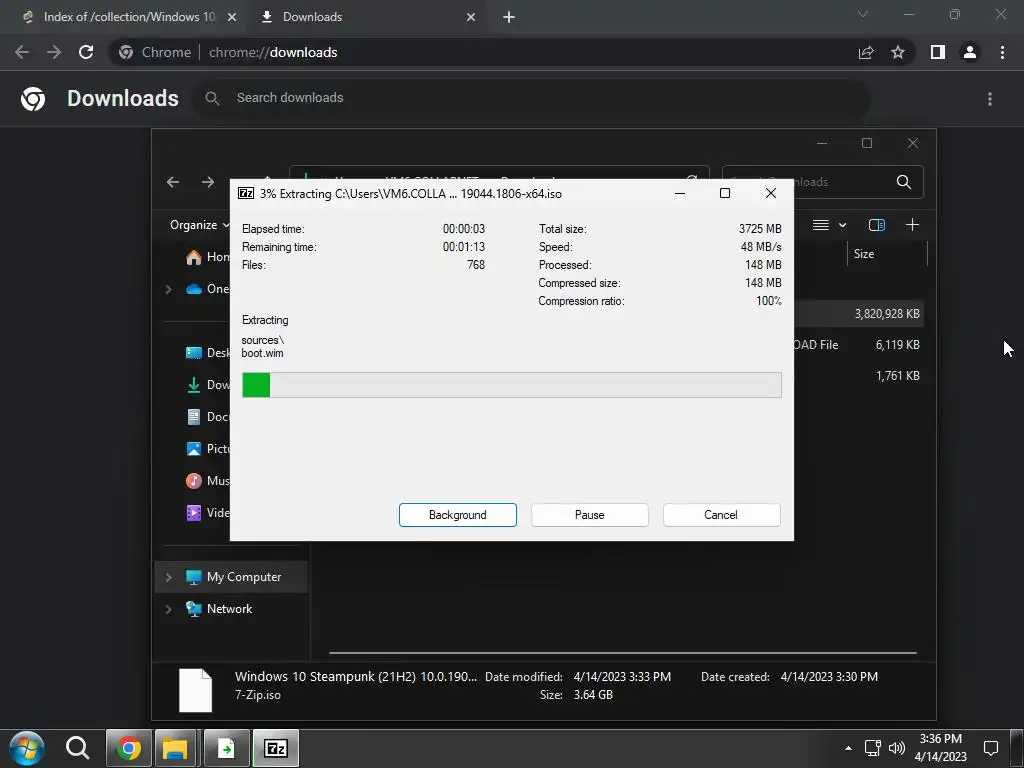Viewport: 1024px width, 768px height.
Task: Expand OneDrive tree node
Action: 168,289
